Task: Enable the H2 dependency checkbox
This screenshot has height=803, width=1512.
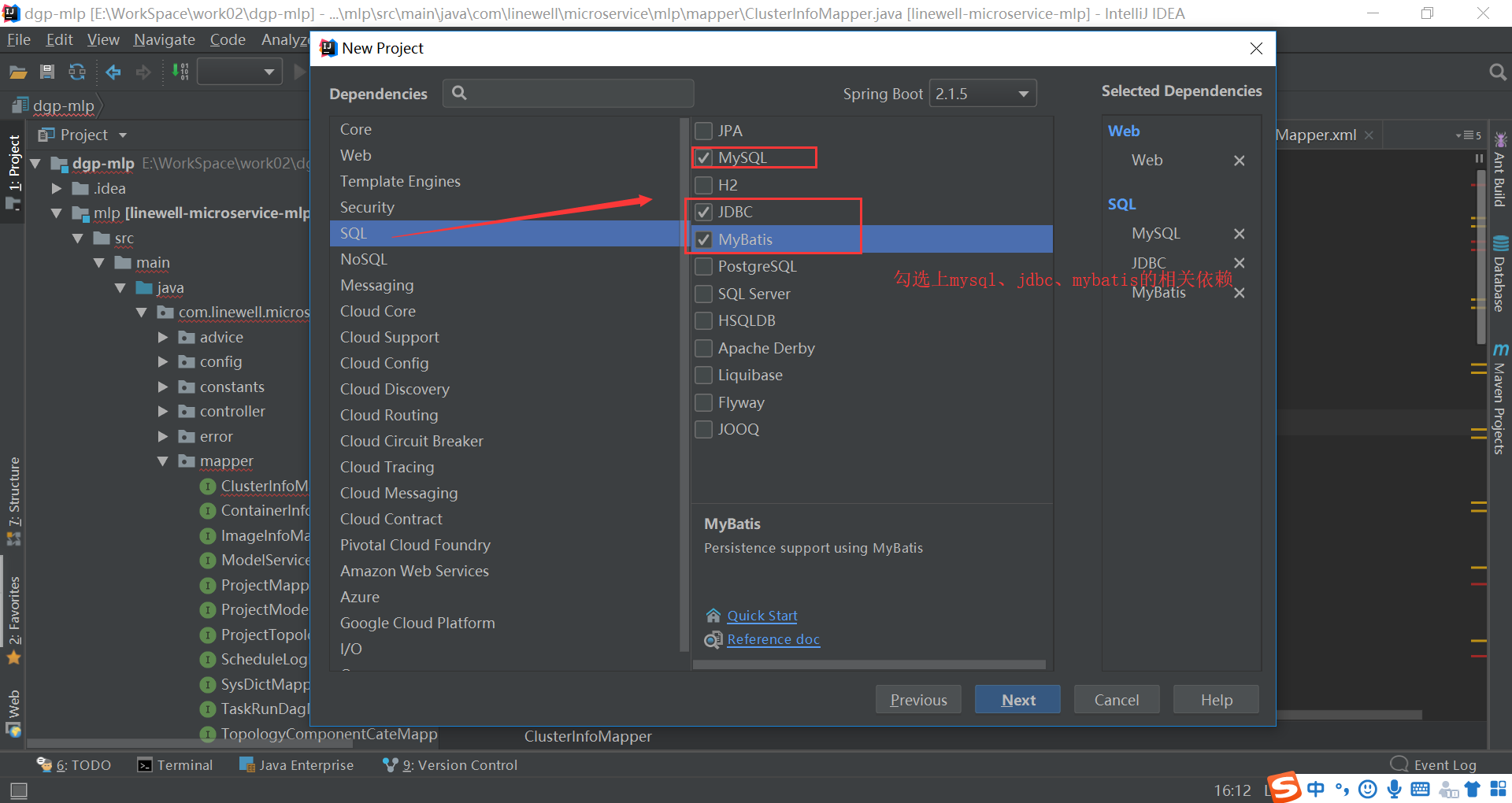Action: click(704, 185)
